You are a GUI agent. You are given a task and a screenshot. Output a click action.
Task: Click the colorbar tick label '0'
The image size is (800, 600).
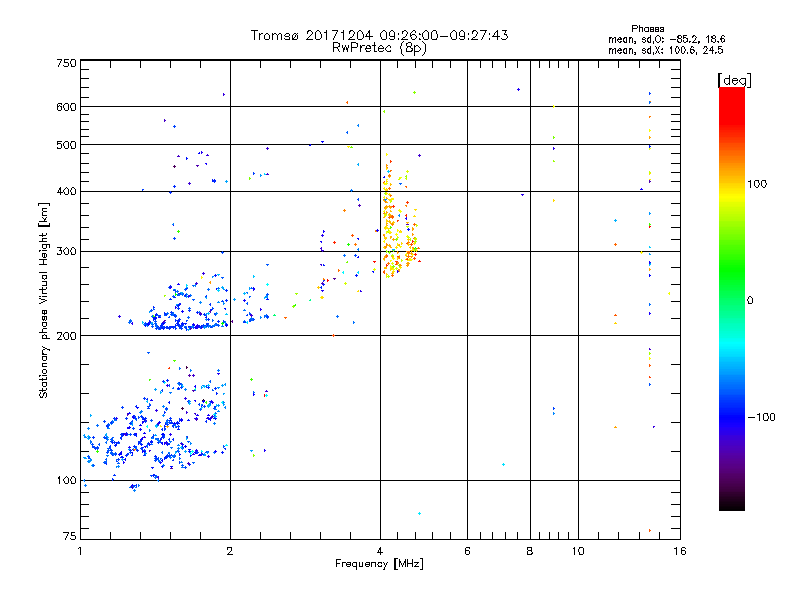point(750,301)
